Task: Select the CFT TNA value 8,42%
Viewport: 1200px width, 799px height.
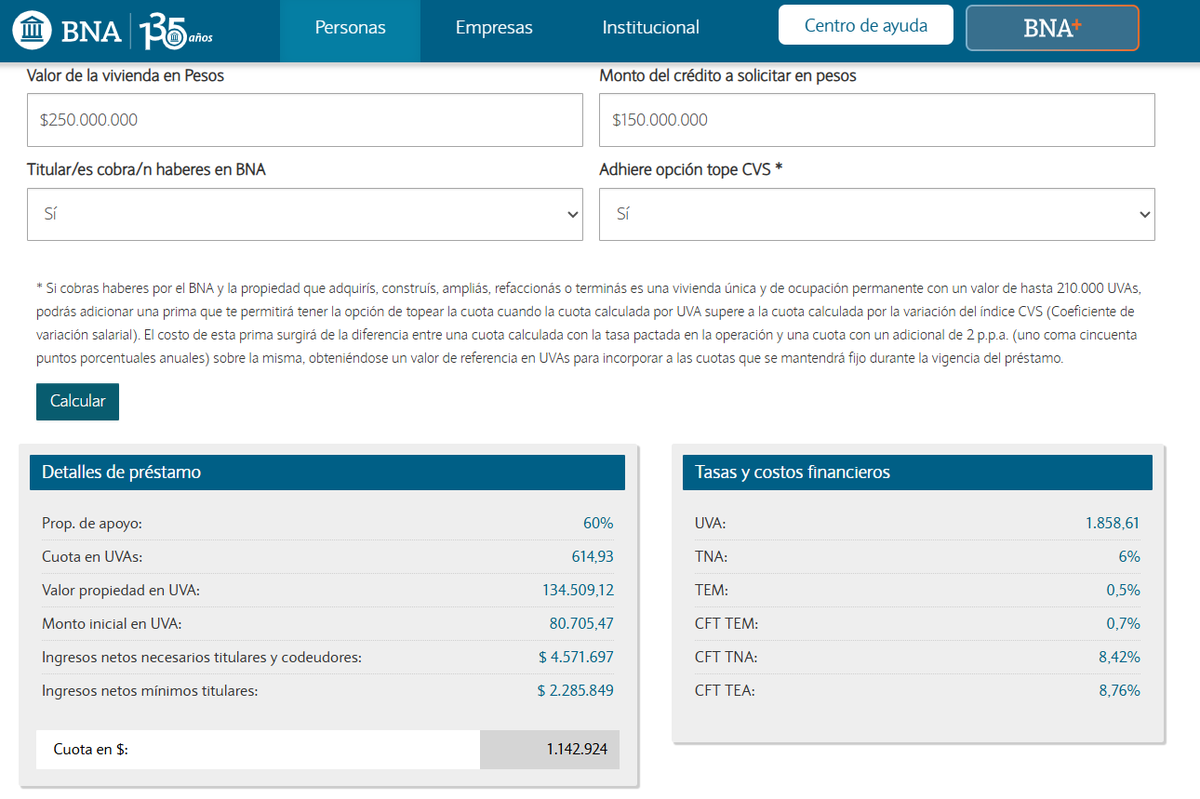Action: tap(1119, 657)
